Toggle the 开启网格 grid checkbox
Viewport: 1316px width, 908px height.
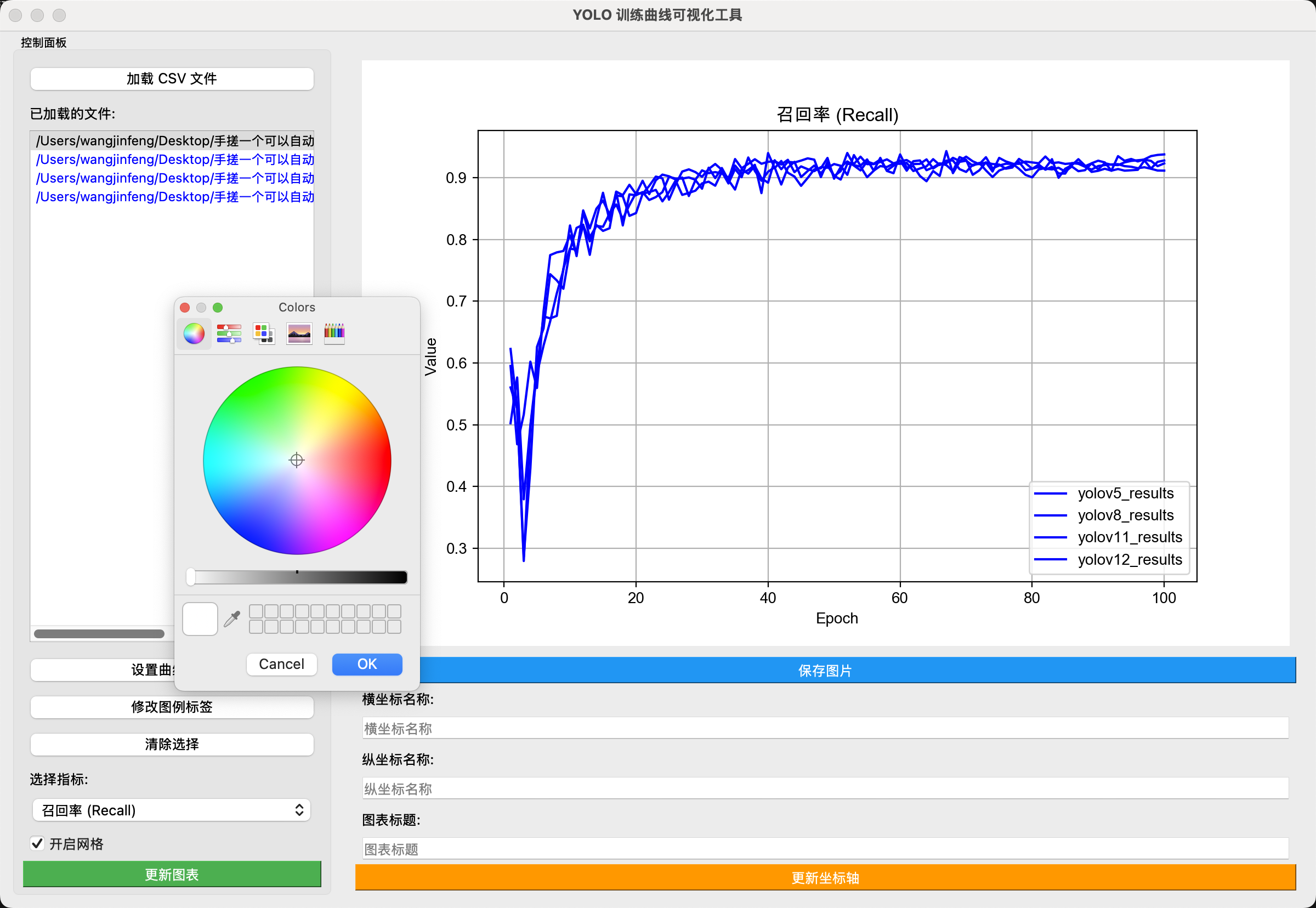click(x=37, y=843)
